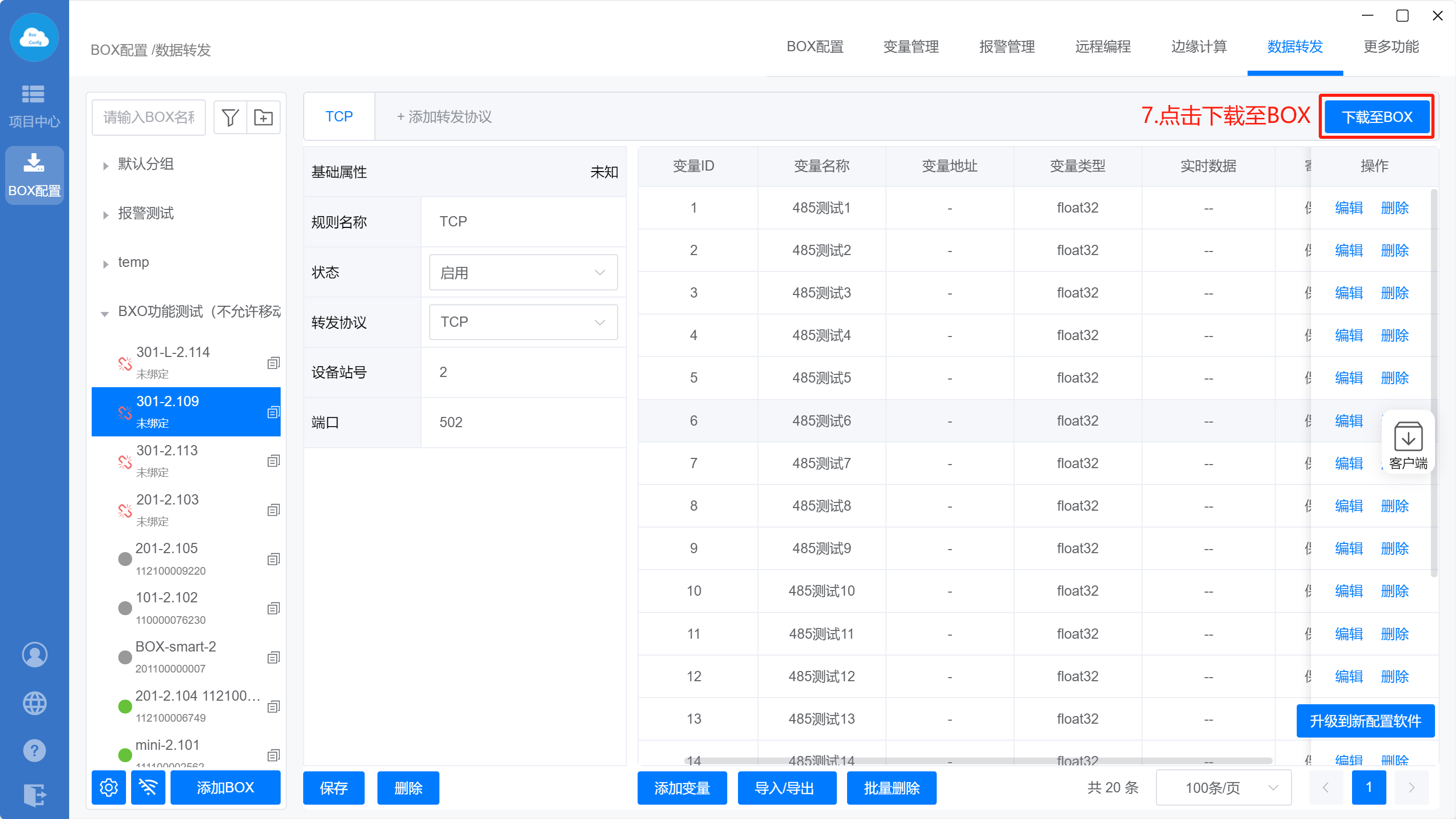The image size is (1456, 819).
Task: Collapse the BXO功能测试 group
Action: (x=105, y=313)
